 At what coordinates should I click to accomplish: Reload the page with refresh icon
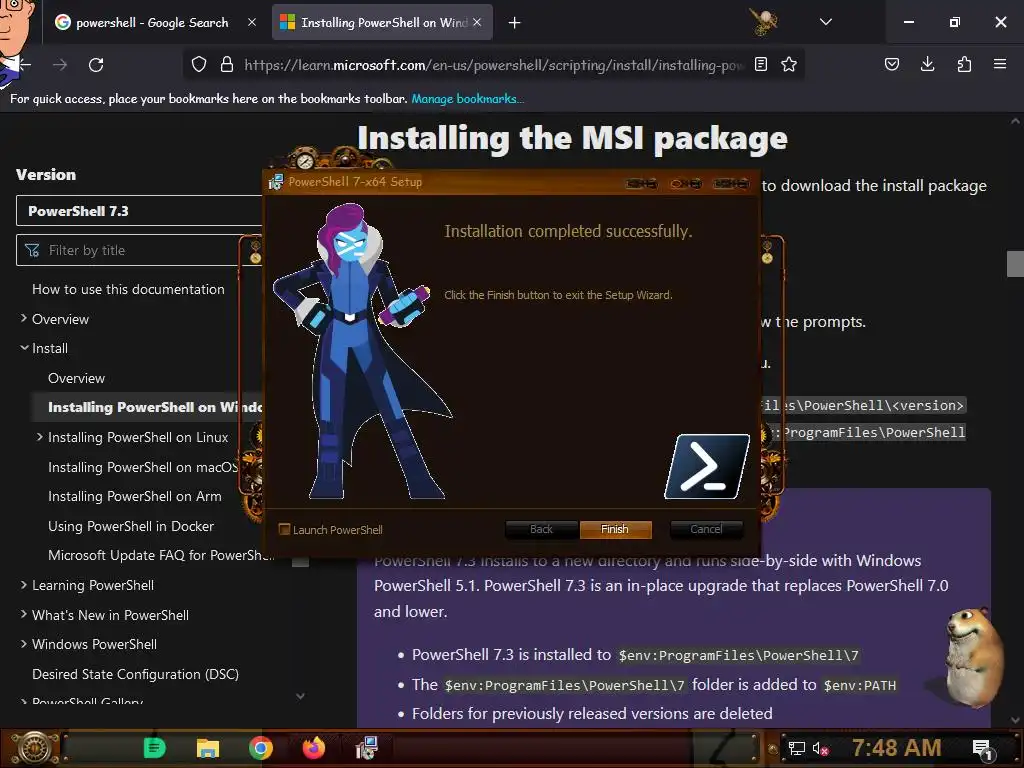(96, 65)
